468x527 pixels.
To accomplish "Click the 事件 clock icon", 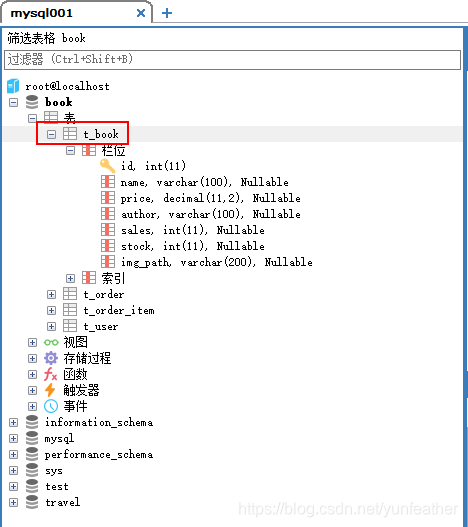I will coord(51,406).
